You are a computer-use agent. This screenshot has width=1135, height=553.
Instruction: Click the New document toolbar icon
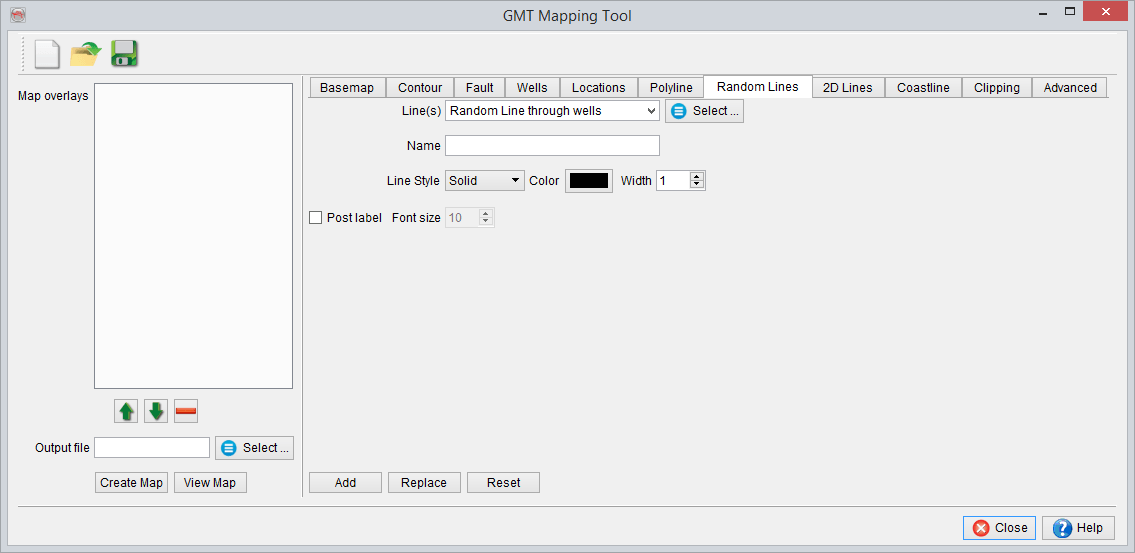(x=47, y=54)
